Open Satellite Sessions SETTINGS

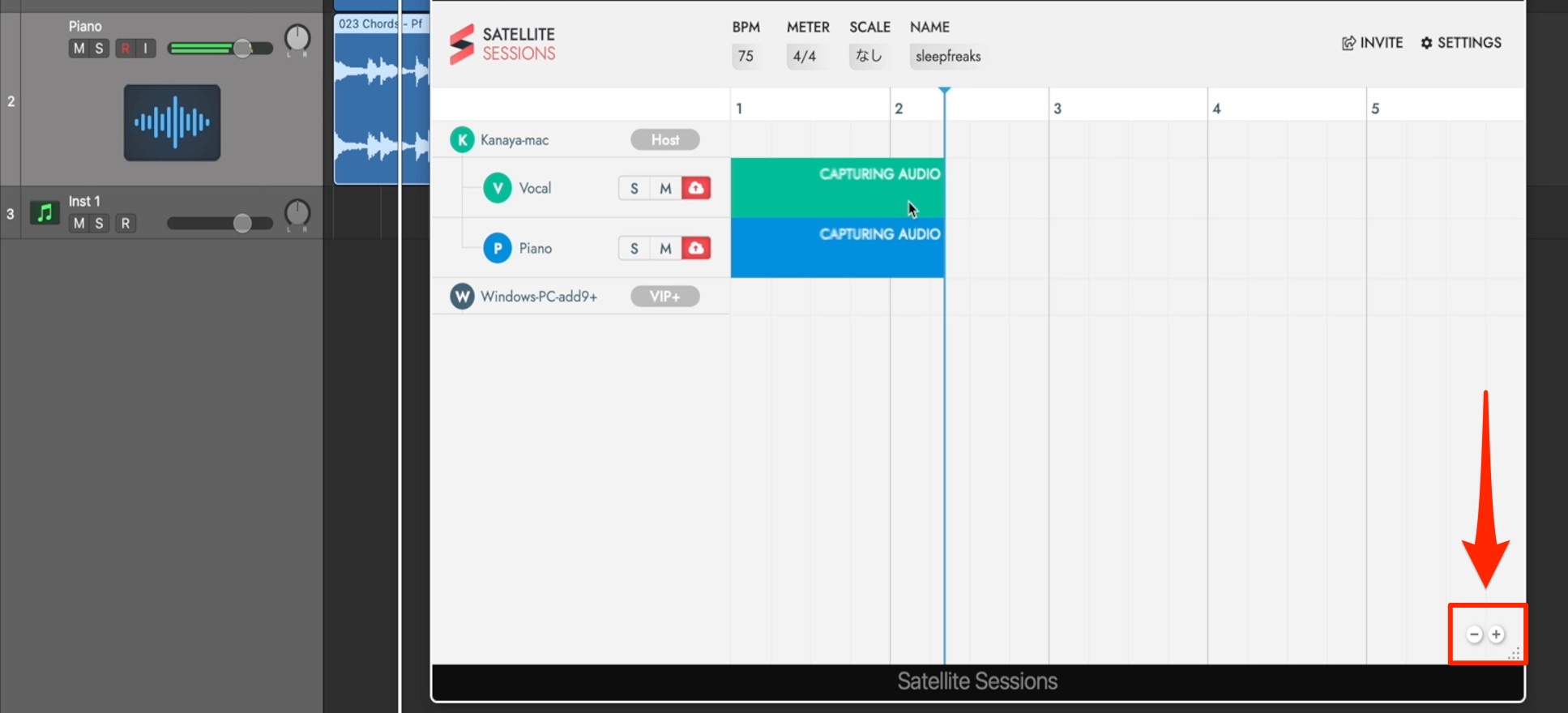(x=1461, y=43)
